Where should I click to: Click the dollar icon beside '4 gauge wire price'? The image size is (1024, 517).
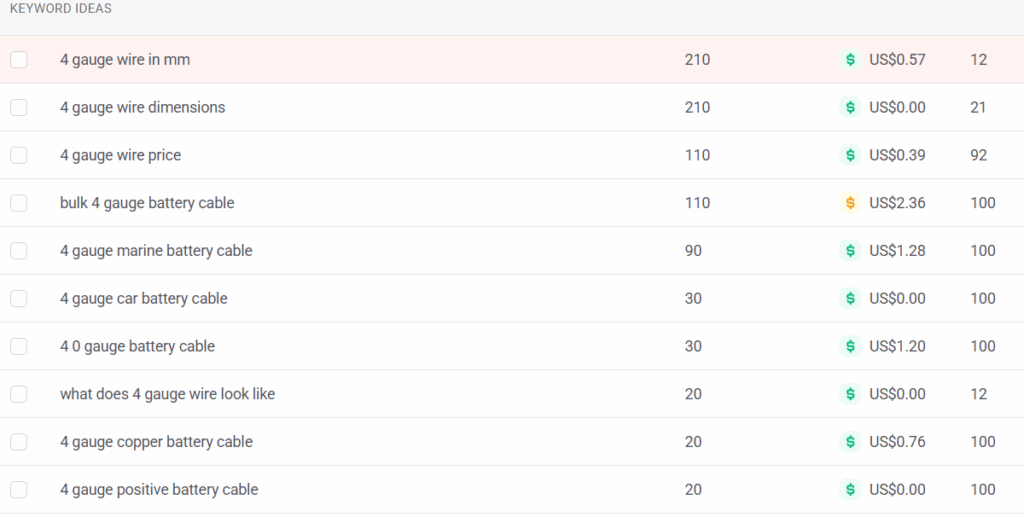(850, 155)
